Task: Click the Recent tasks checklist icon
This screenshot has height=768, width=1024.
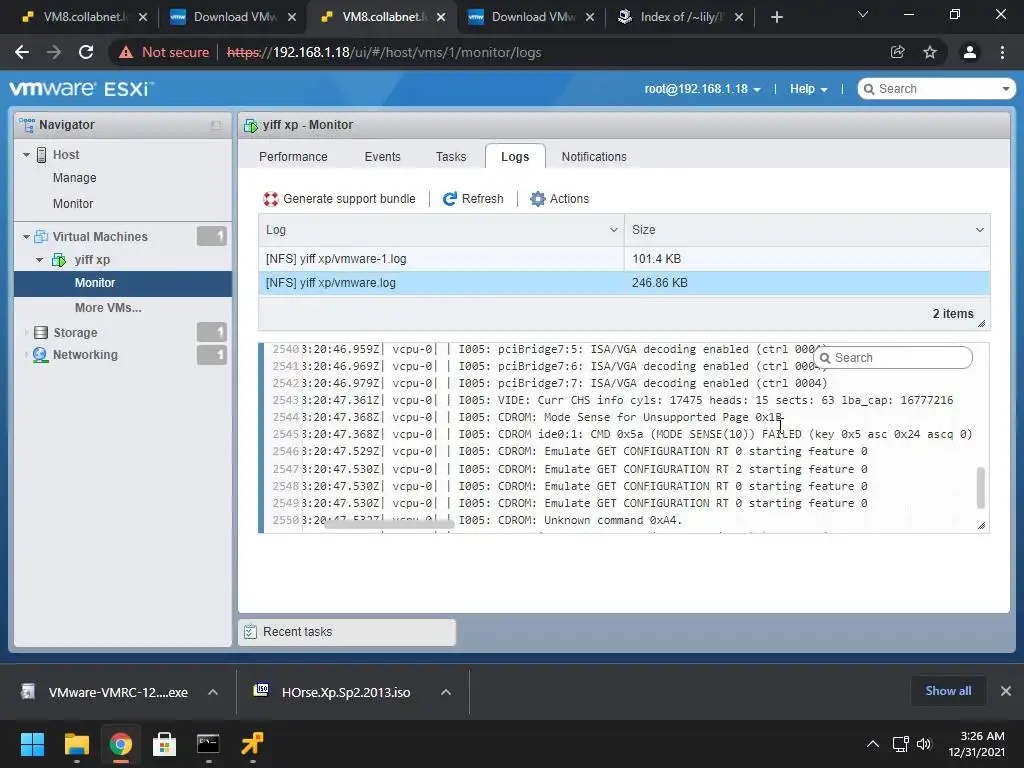Action: pos(250,632)
